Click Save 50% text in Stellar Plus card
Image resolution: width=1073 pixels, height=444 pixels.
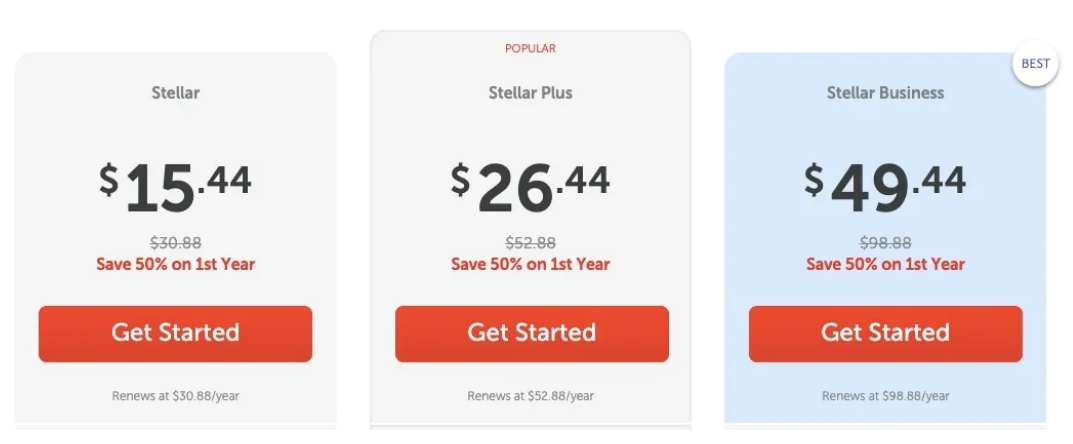pos(530,265)
